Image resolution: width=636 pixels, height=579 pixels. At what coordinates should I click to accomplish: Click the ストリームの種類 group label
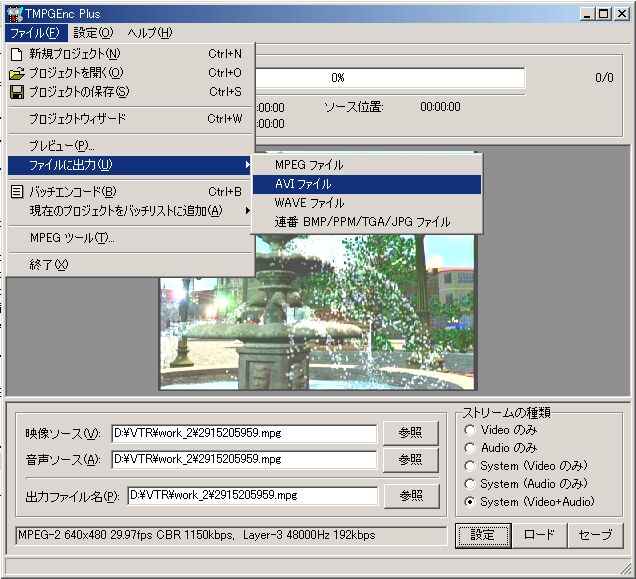click(x=506, y=413)
